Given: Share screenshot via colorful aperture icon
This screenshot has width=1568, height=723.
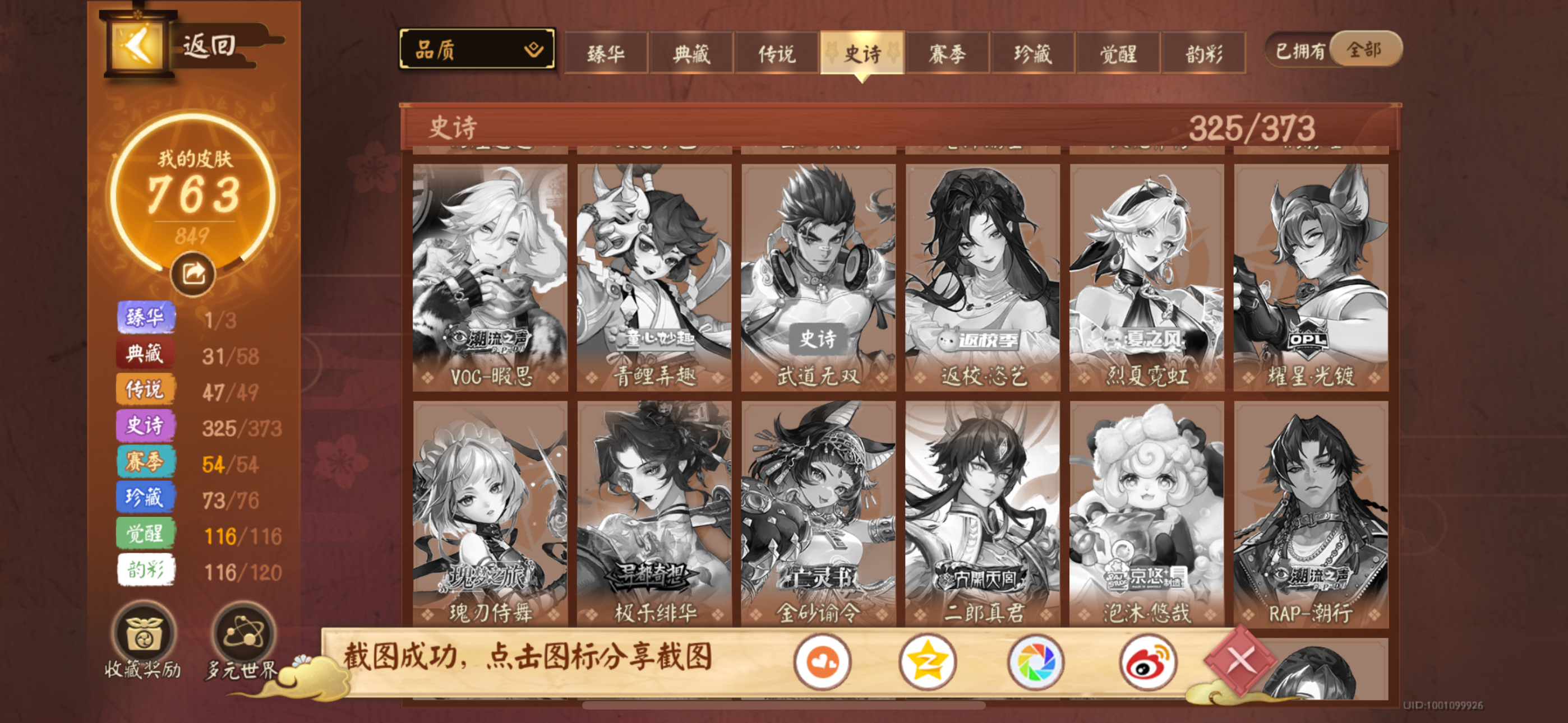Looking at the screenshot, I should click(x=1036, y=661).
